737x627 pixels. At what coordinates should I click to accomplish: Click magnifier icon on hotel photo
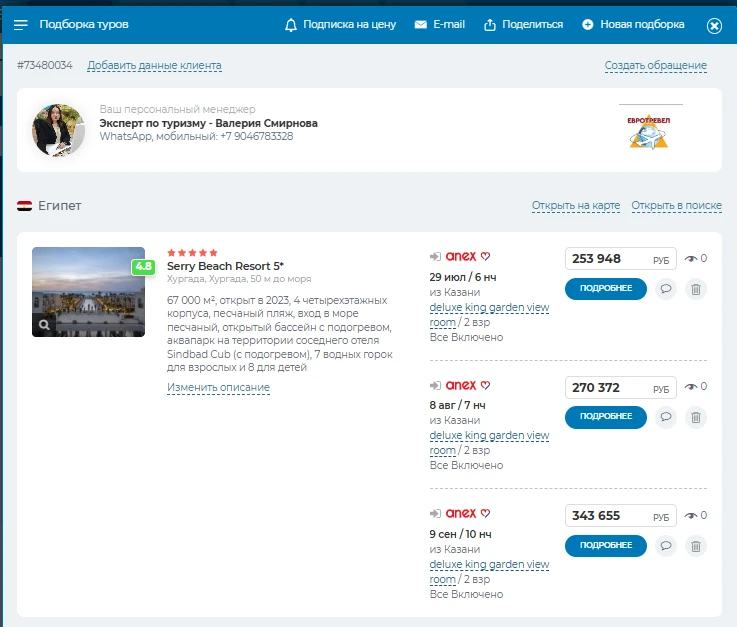[x=44, y=325]
